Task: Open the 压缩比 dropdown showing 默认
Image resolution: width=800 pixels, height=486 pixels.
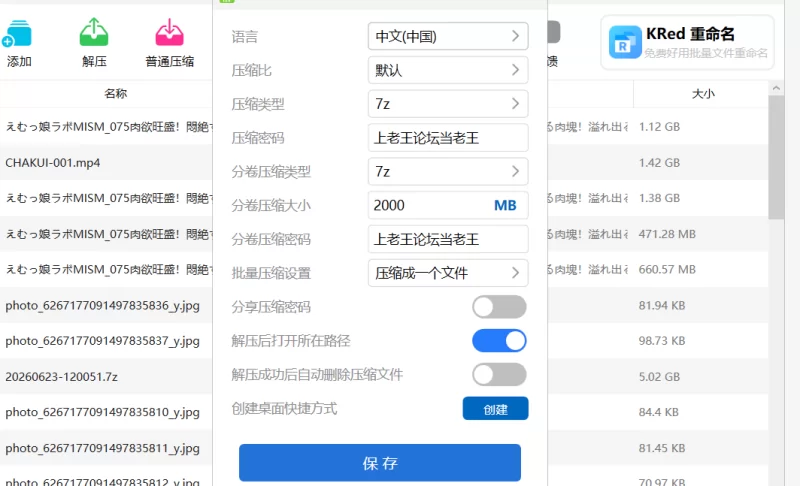Action: [x=448, y=70]
